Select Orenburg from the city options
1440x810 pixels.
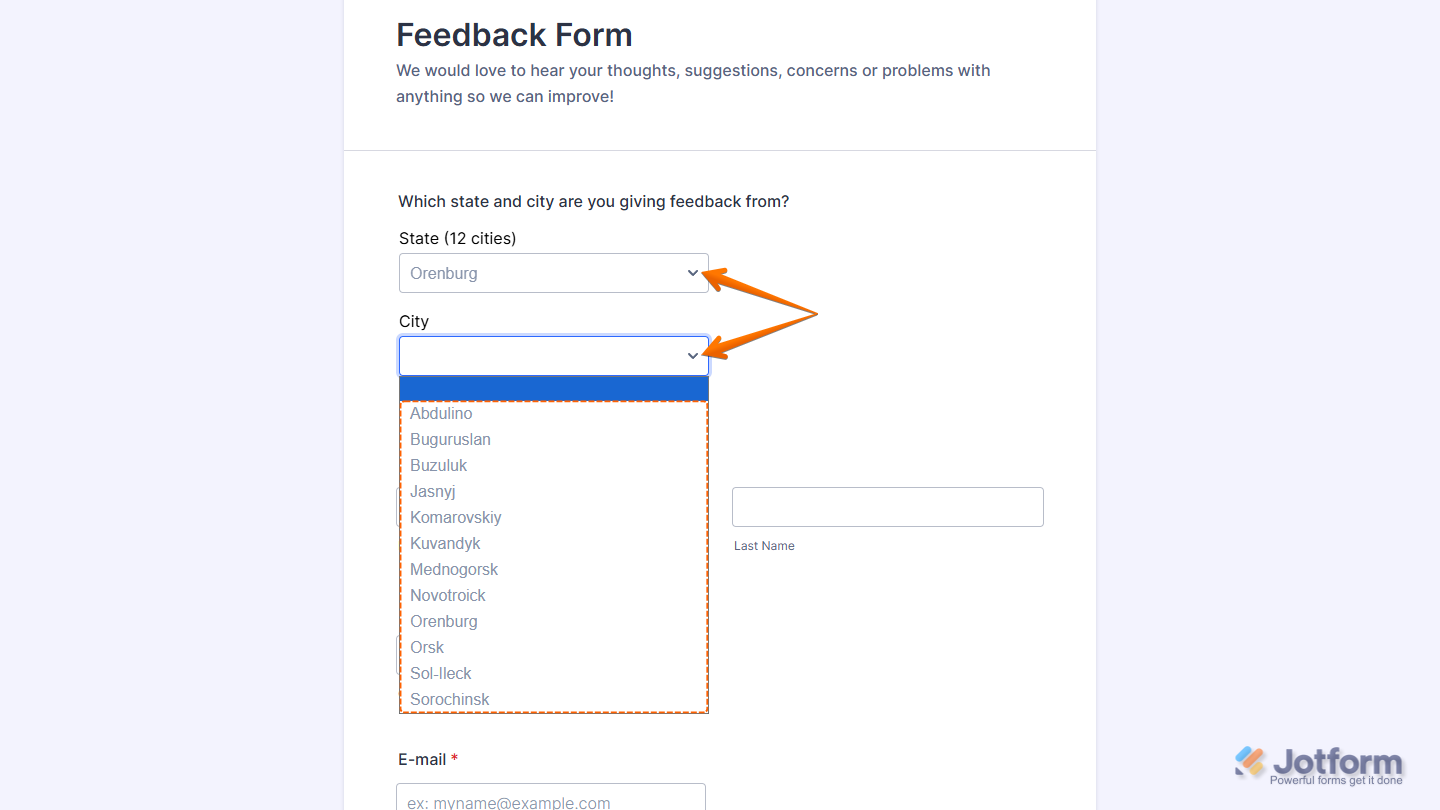(443, 621)
